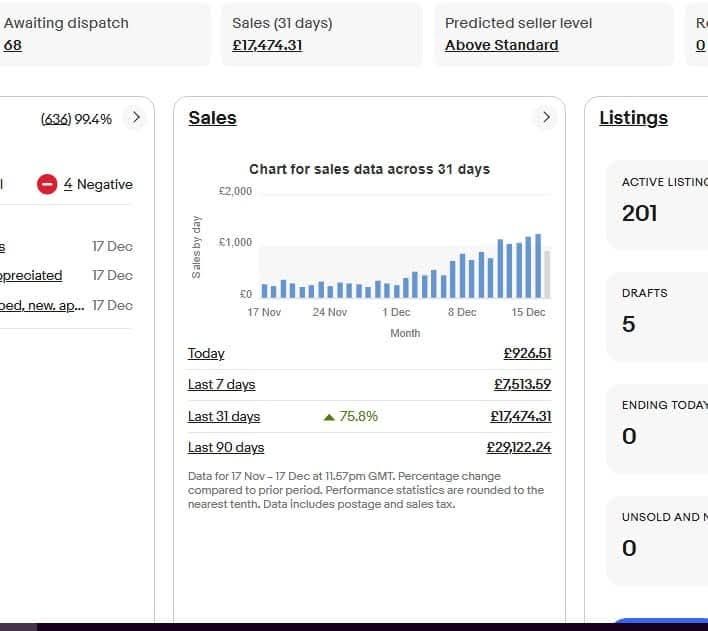Open the Last 7 days link
The image size is (708, 631).
(222, 384)
